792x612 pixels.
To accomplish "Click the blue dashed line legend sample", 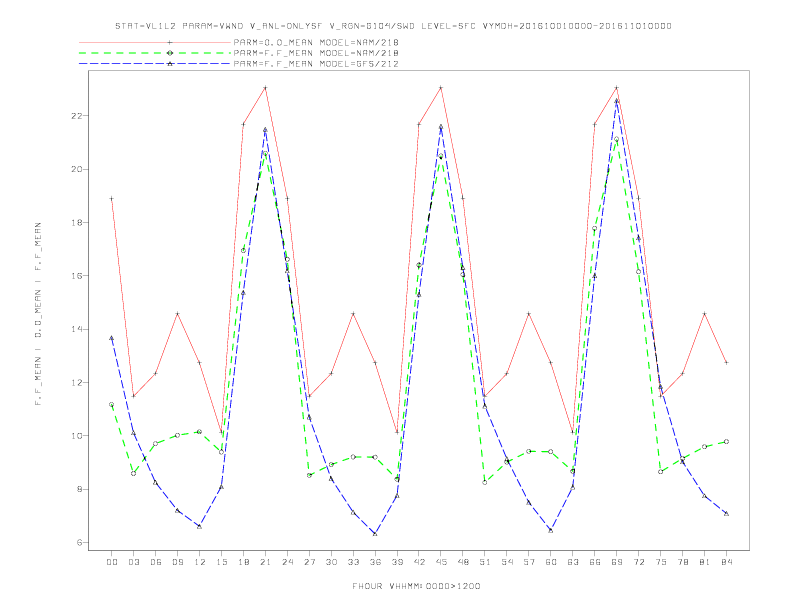I will coord(155,64).
